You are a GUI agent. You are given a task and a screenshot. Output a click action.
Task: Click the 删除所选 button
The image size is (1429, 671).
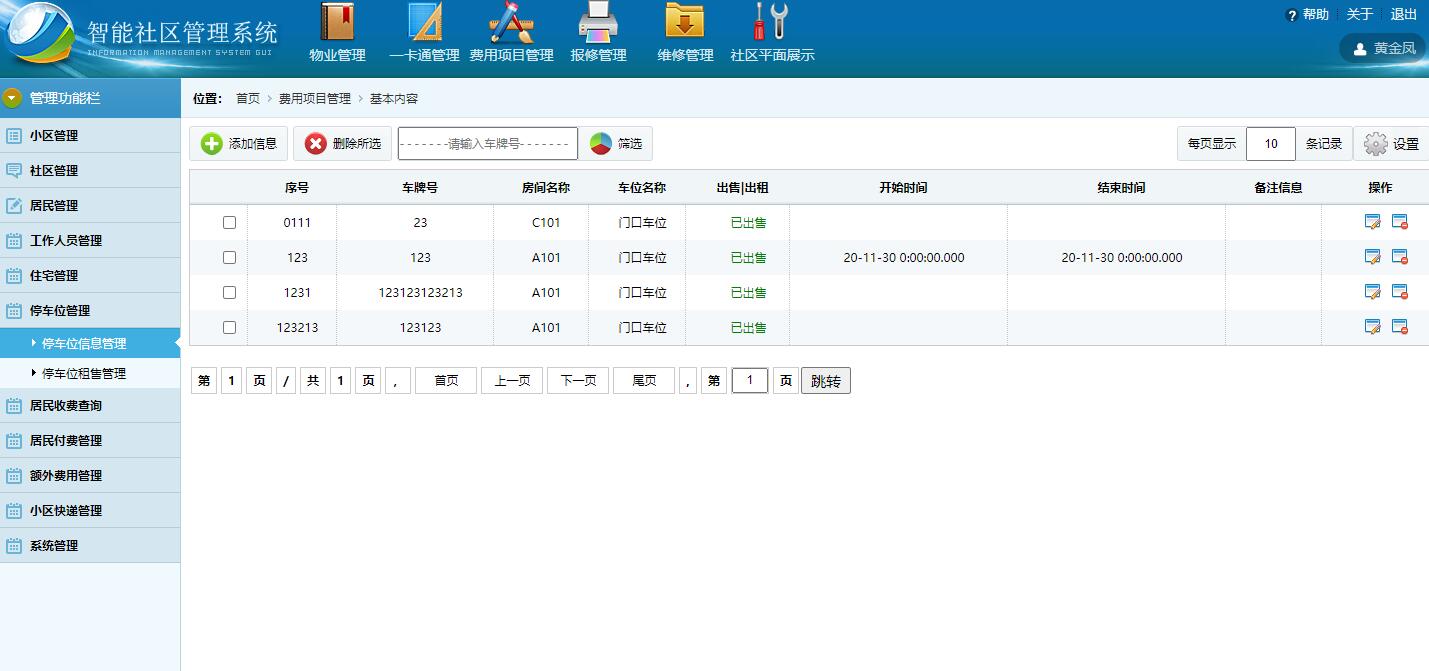pos(343,144)
